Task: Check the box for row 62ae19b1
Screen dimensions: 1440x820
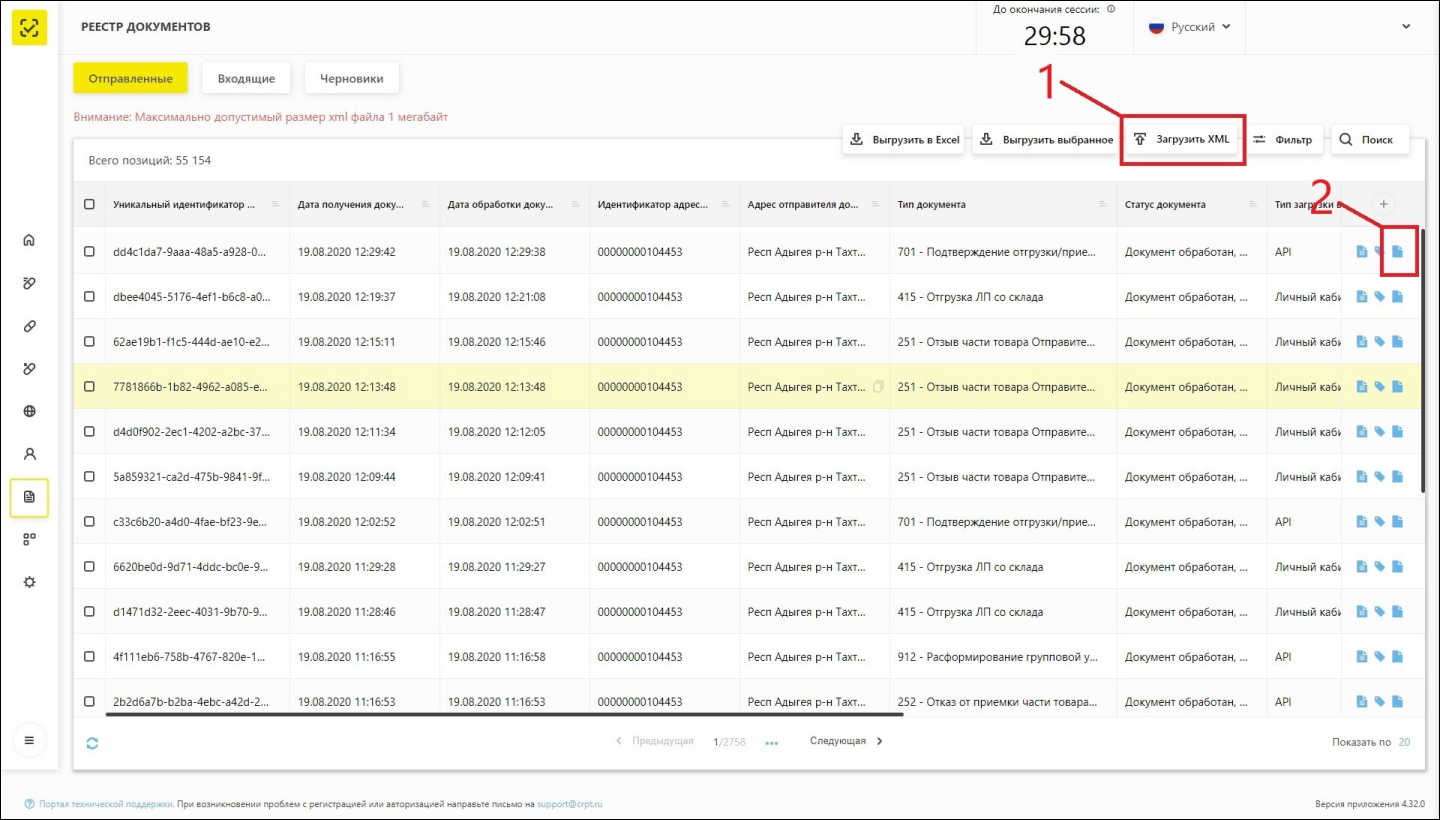Action: pos(89,341)
